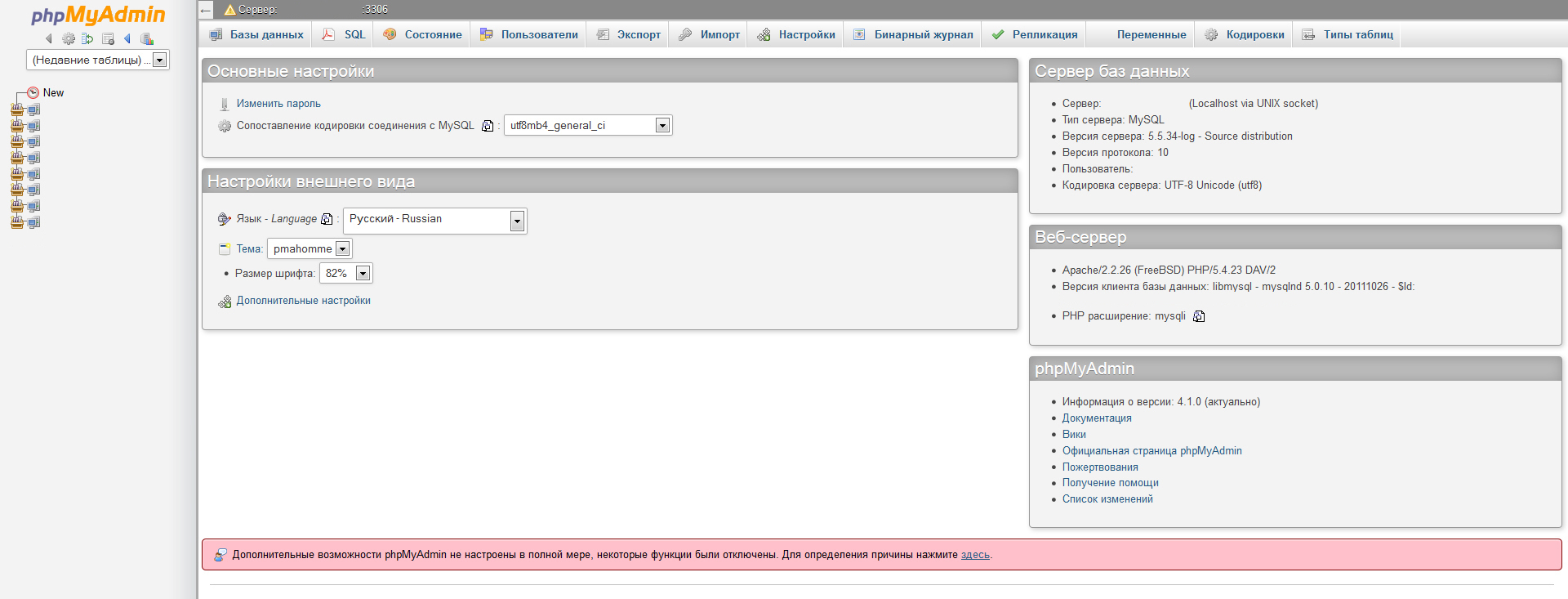The height and width of the screenshot is (599, 1568).
Task: Open the Список изменений link
Action: pyautogui.click(x=1107, y=499)
